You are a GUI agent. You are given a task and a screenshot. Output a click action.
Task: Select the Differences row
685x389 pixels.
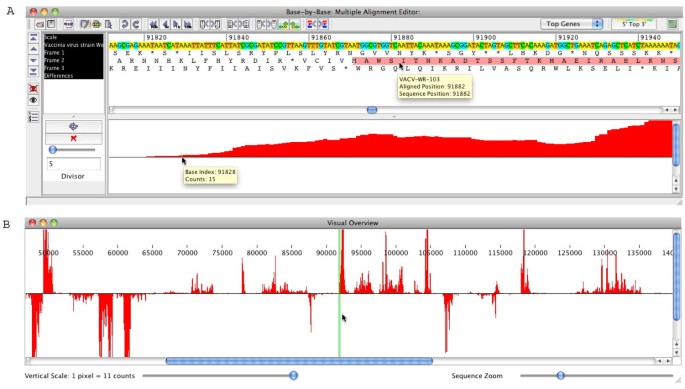click(73, 76)
